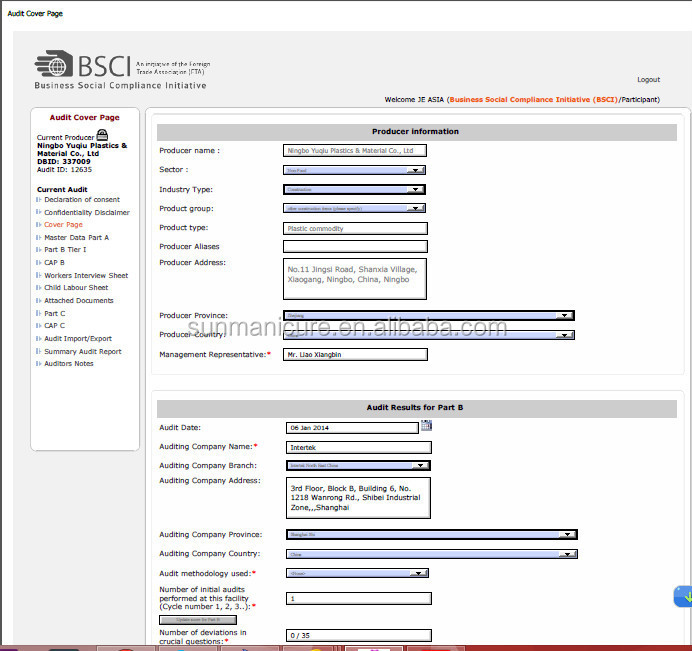Image resolution: width=692 pixels, height=651 pixels.
Task: Expand the Audit methodology used dropdown
Action: click(x=357, y=573)
